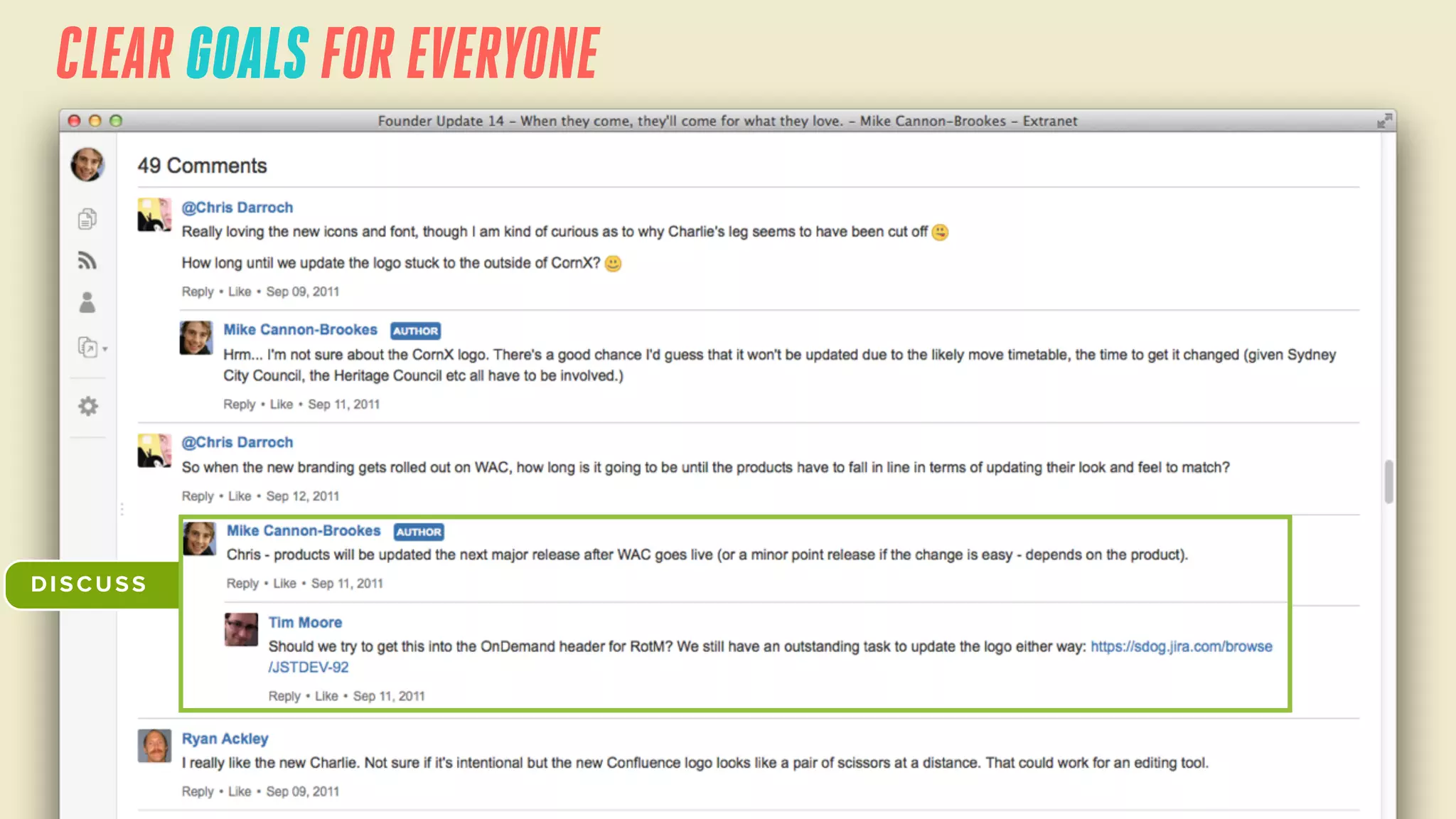Click the settings gear sidebar icon
The image size is (1456, 819).
click(87, 406)
